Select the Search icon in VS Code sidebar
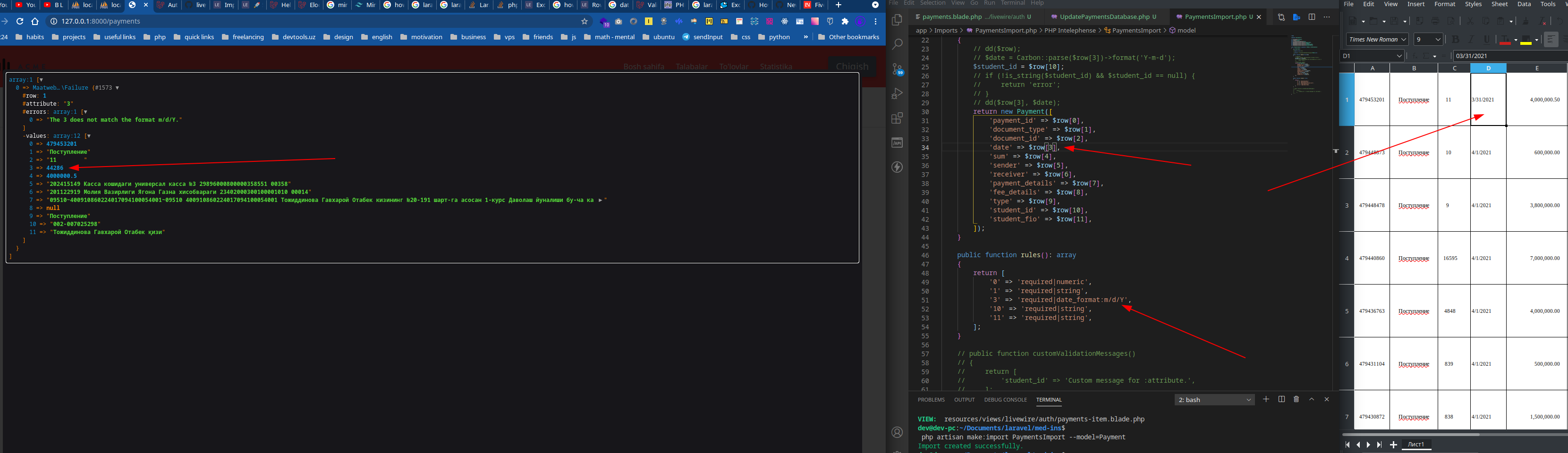Viewport: 1568px width, 453px height. 897,44
